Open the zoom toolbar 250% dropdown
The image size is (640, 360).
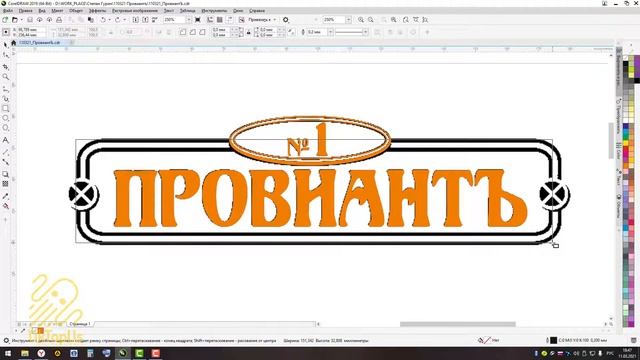[x=348, y=20]
